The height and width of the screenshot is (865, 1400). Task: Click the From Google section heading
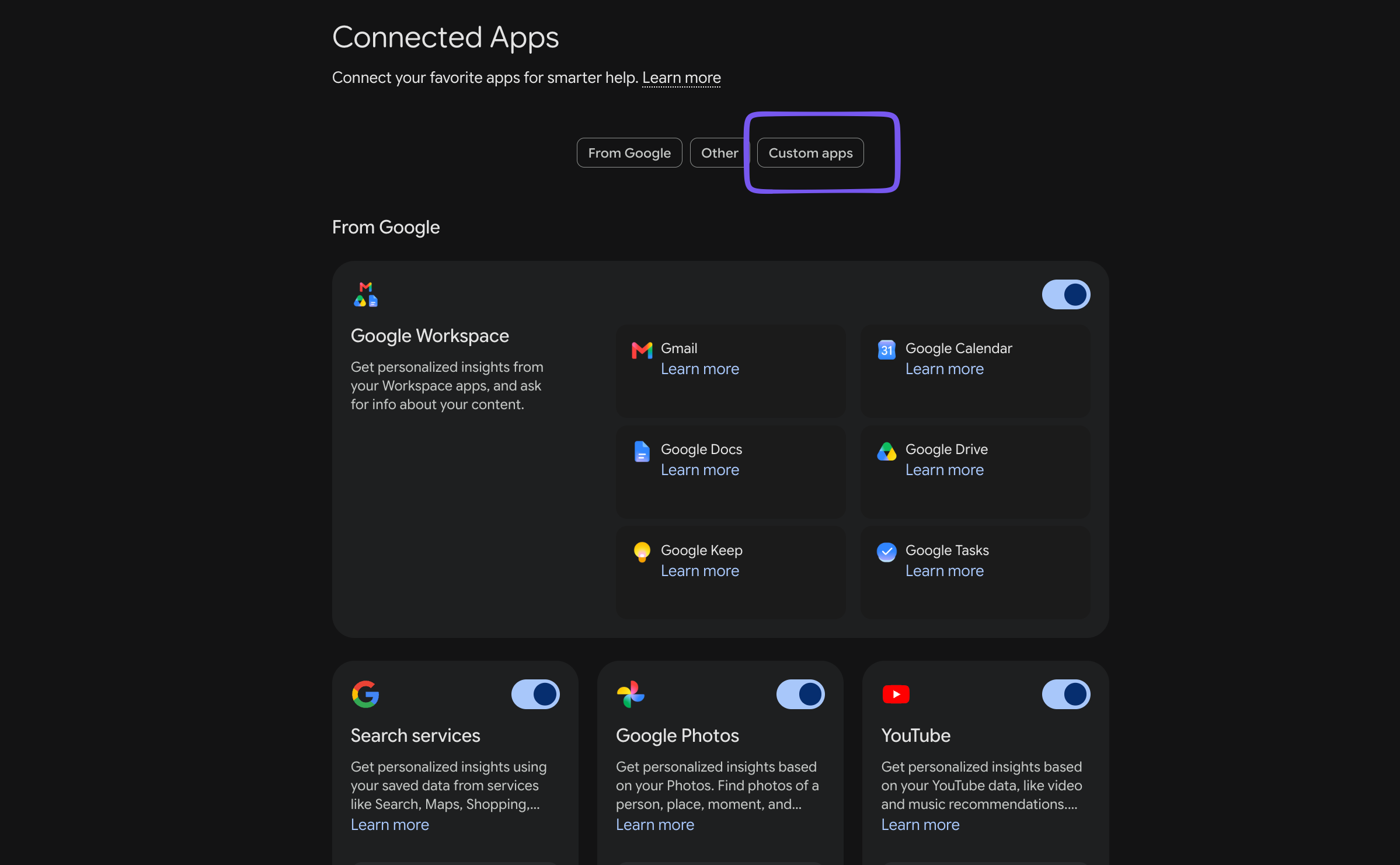386,228
